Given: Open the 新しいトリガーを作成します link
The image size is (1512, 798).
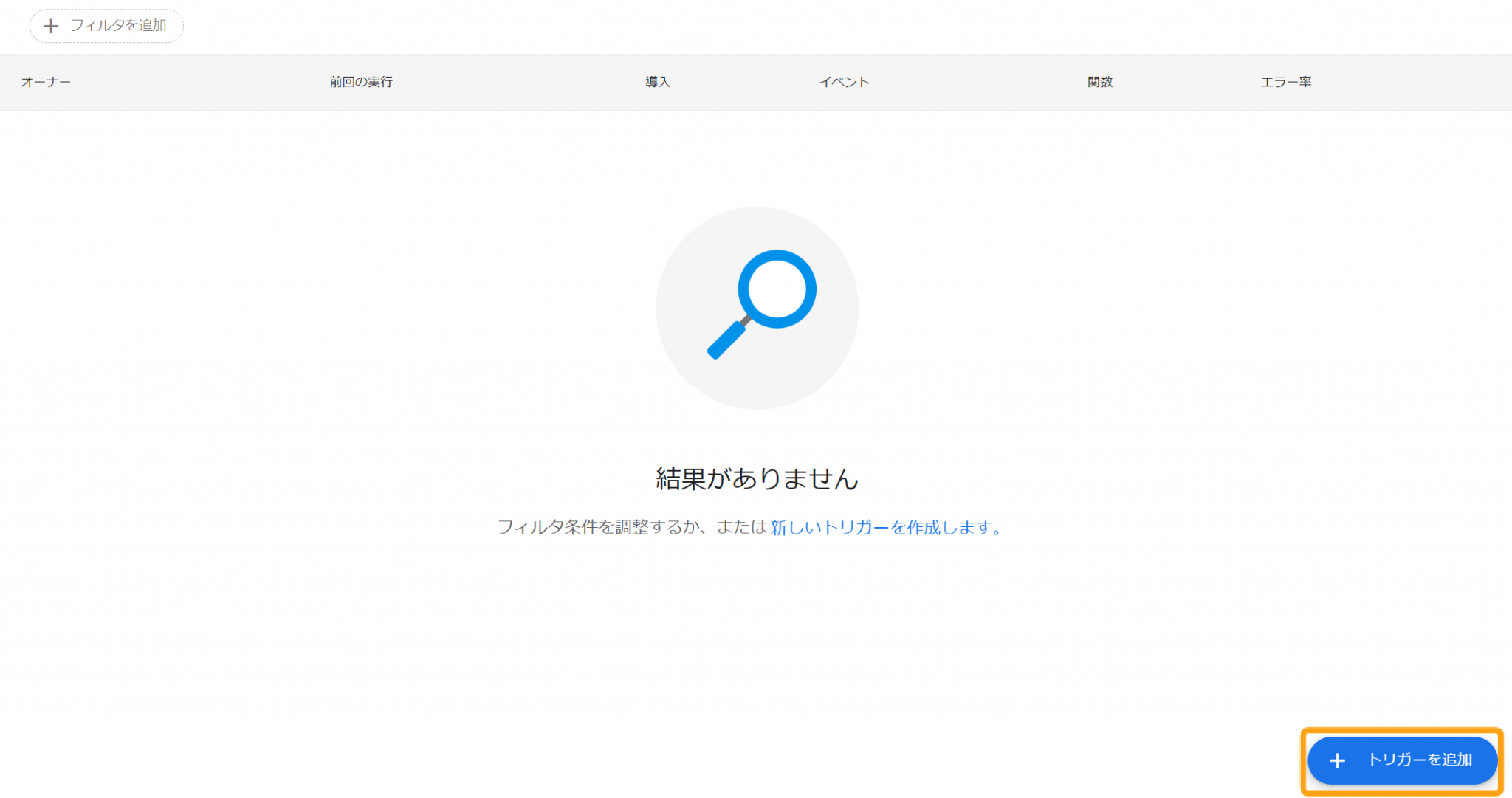Looking at the screenshot, I should [886, 527].
